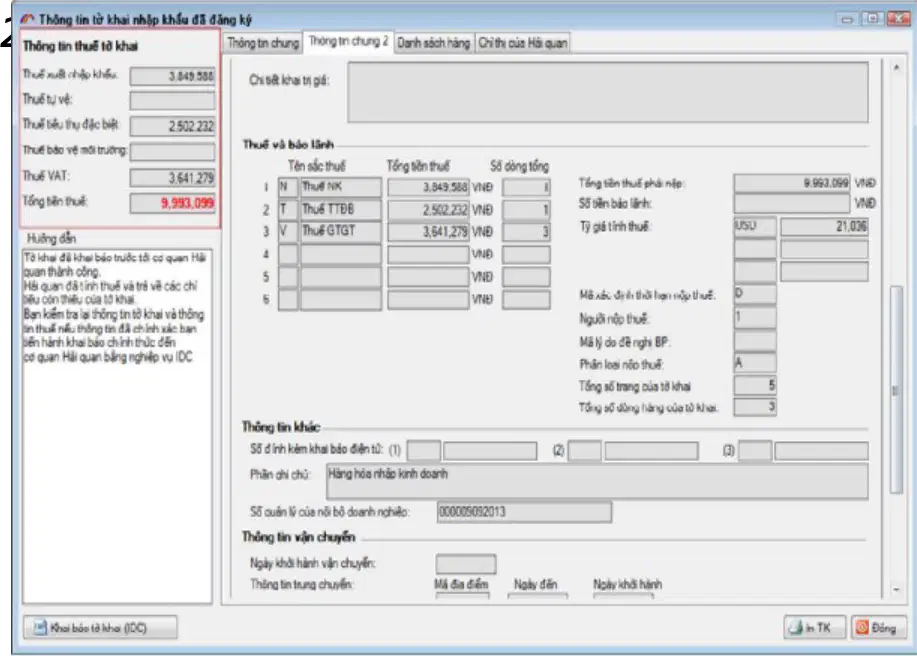Click the empty Thuế bảo vệ môi trường field

(x=172, y=151)
